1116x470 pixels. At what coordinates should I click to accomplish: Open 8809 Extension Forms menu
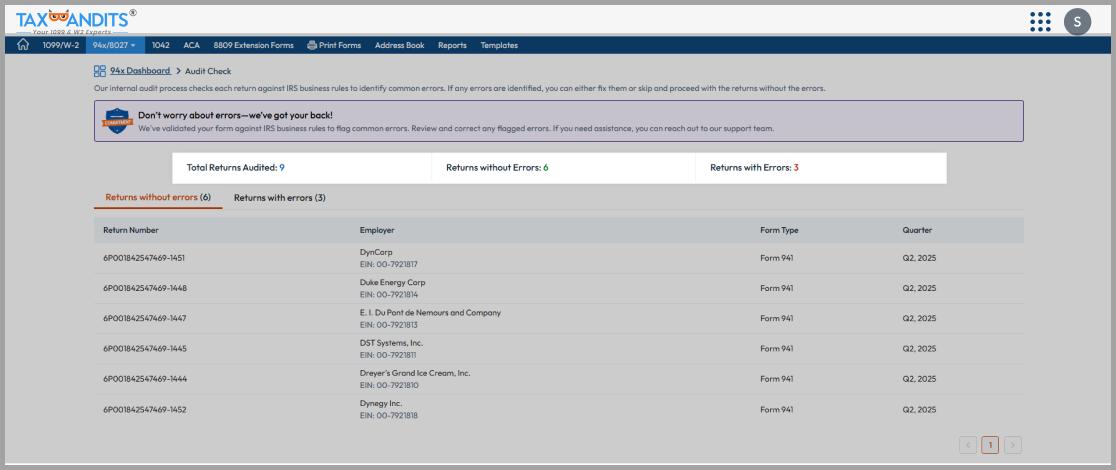pos(253,45)
